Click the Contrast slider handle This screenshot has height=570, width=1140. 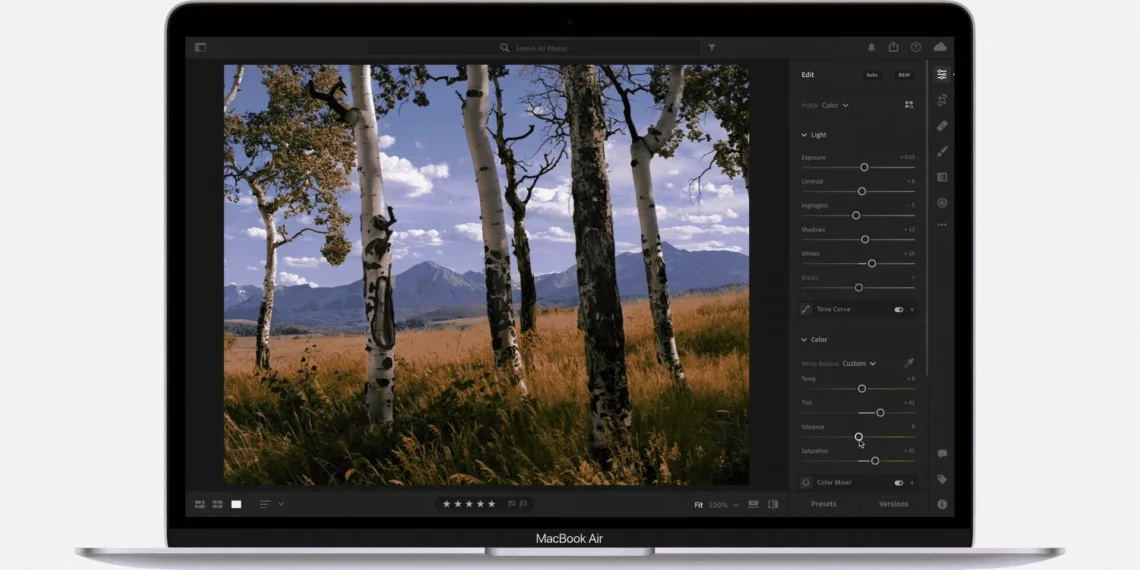pyautogui.click(x=862, y=191)
